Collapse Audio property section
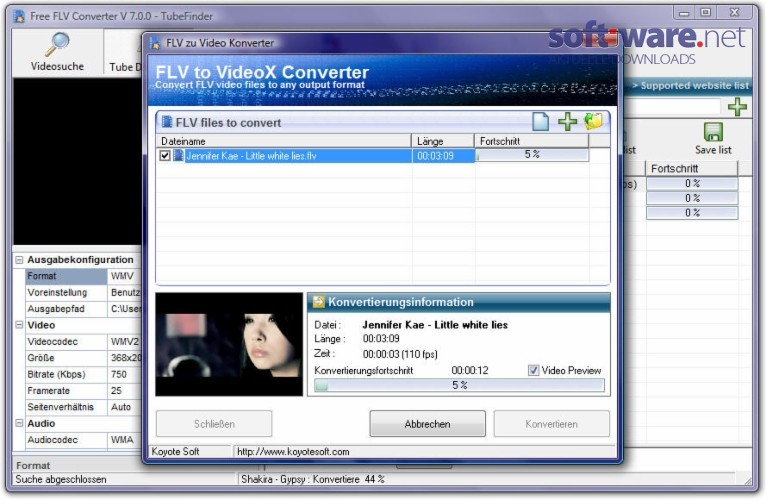Viewport: 766px width, 500px height. pyautogui.click(x=19, y=423)
